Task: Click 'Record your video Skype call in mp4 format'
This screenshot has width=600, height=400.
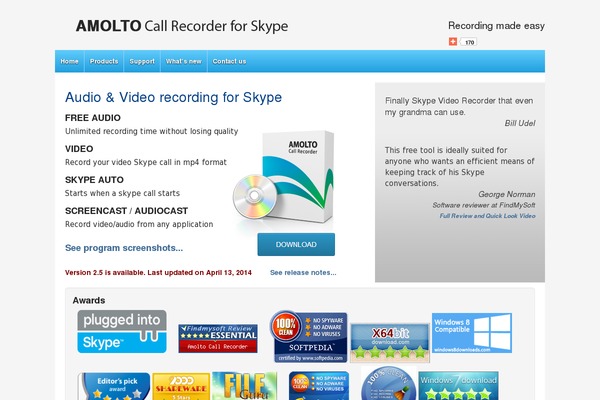Action: [x=146, y=162]
